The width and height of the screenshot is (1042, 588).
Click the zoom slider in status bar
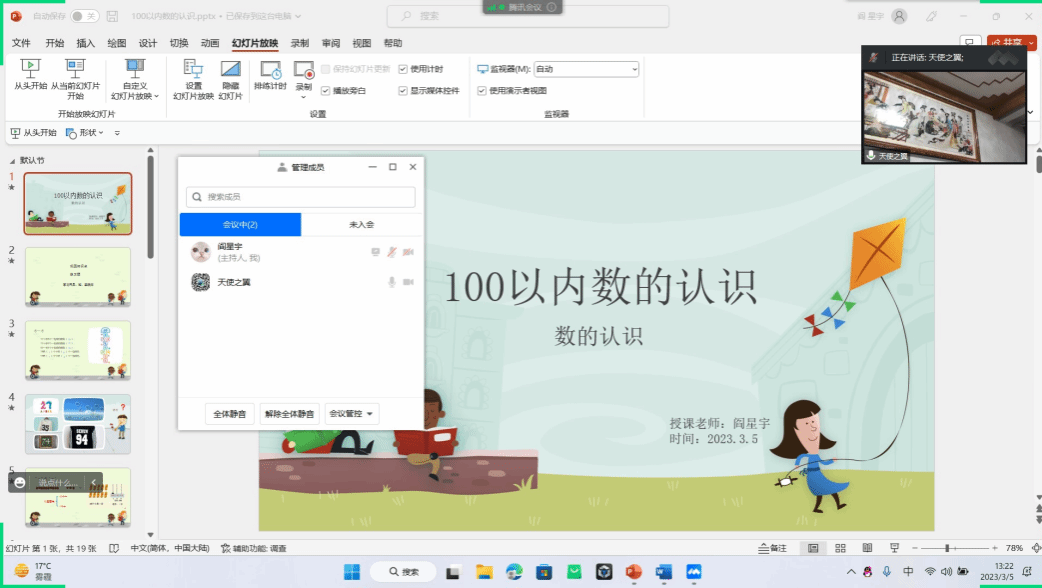[x=947, y=548]
